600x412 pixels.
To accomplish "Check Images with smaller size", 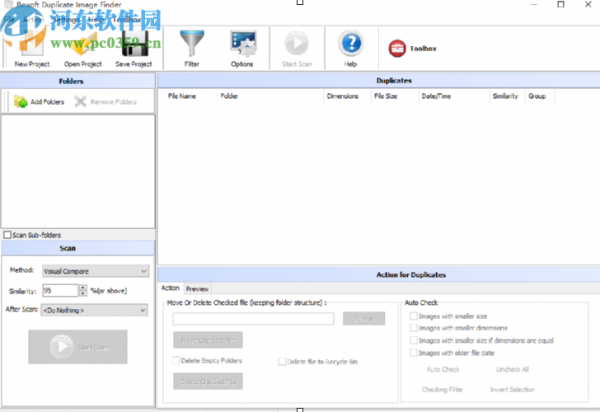I will (413, 316).
